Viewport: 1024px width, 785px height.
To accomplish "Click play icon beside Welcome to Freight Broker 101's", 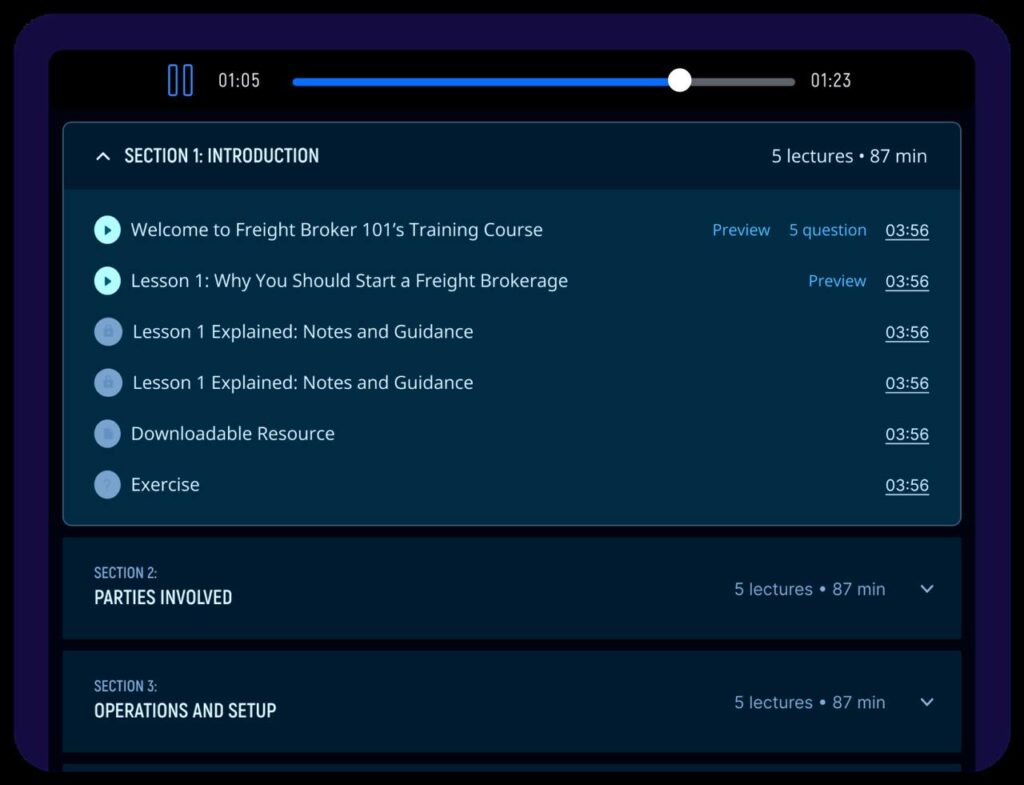I will pyautogui.click(x=107, y=230).
